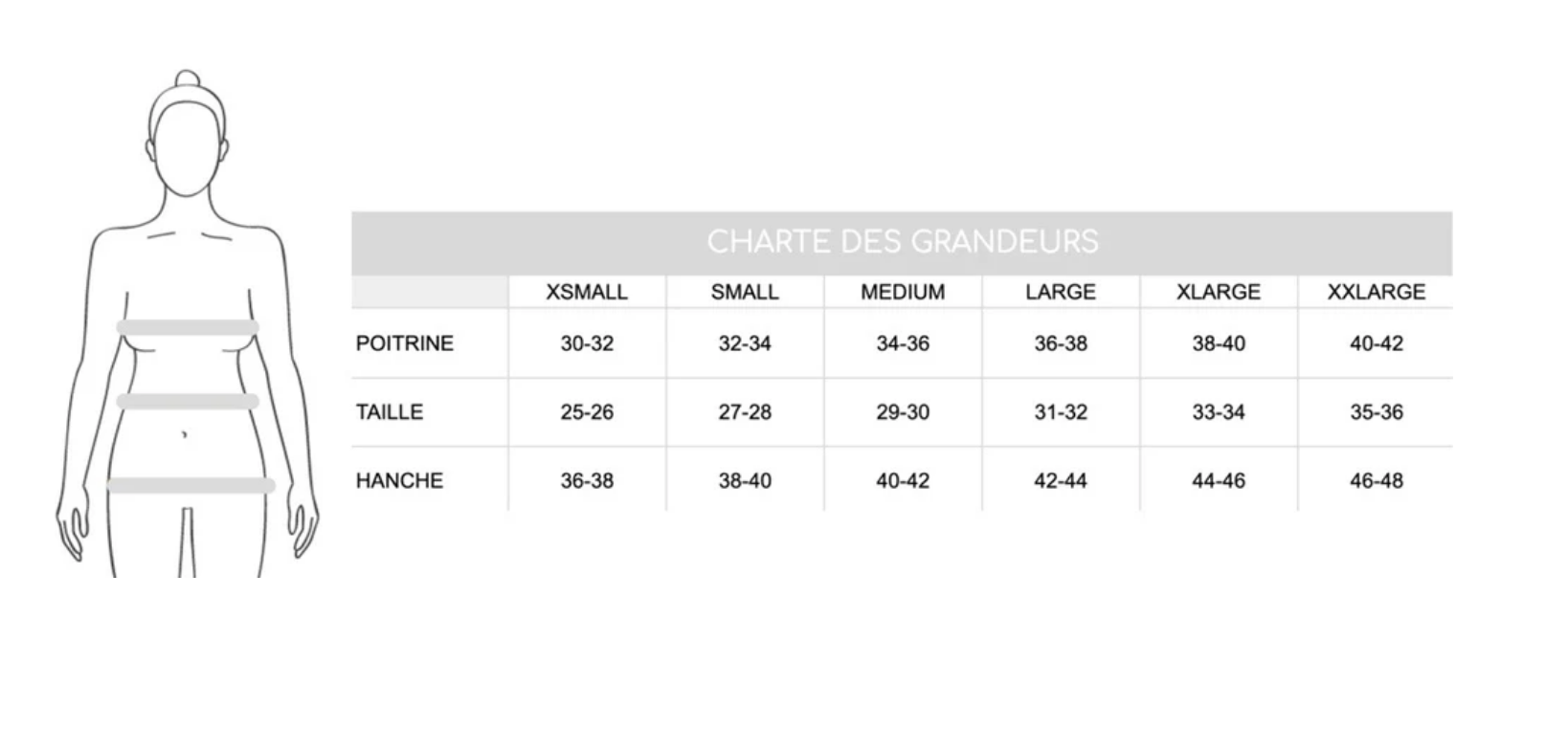Image resolution: width=1568 pixels, height=729 pixels.
Task: Select the 46-48 hanche cell under XXLARGE
Action: click(1376, 480)
